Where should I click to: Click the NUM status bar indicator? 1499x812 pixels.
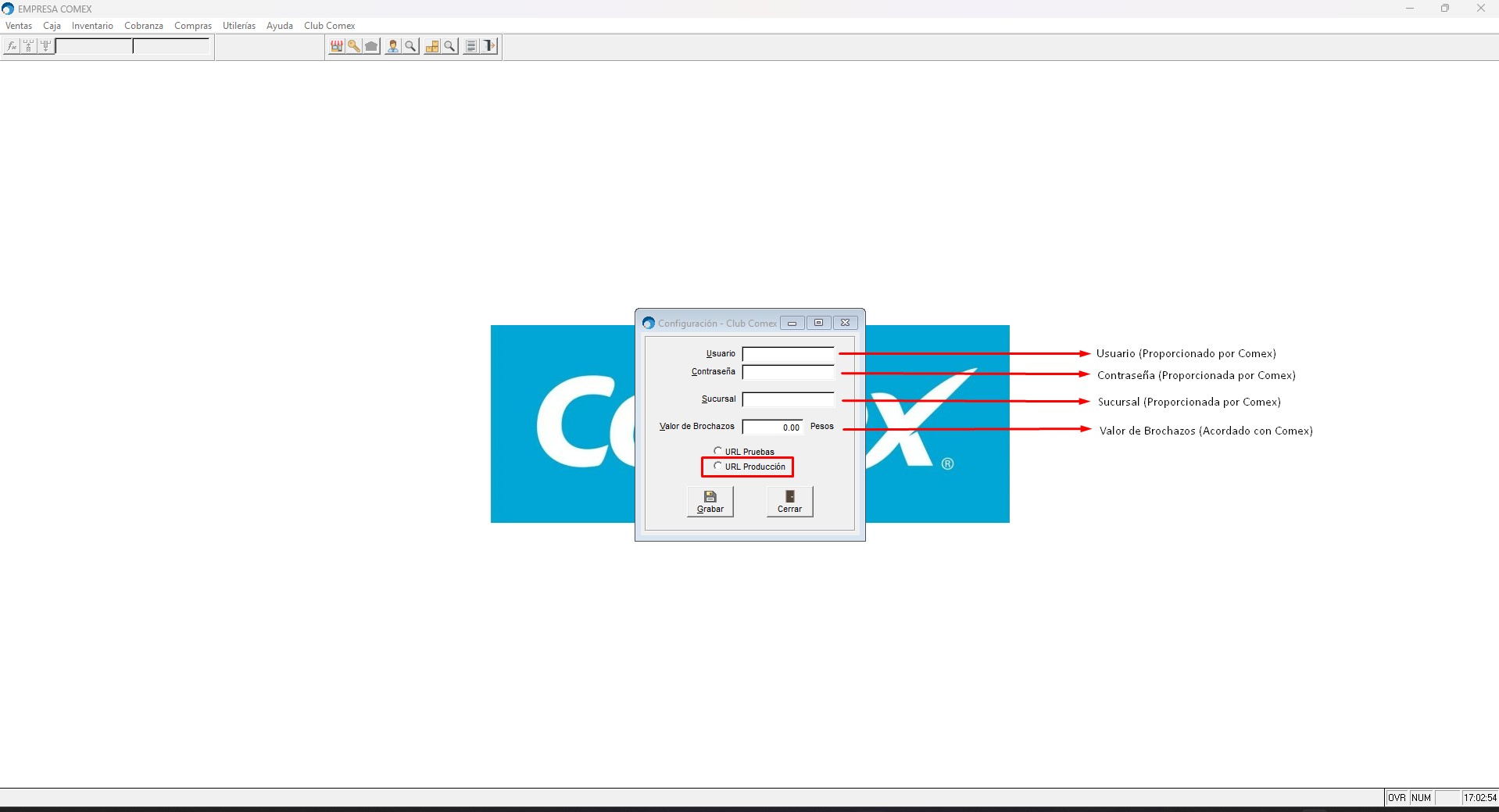click(1422, 798)
